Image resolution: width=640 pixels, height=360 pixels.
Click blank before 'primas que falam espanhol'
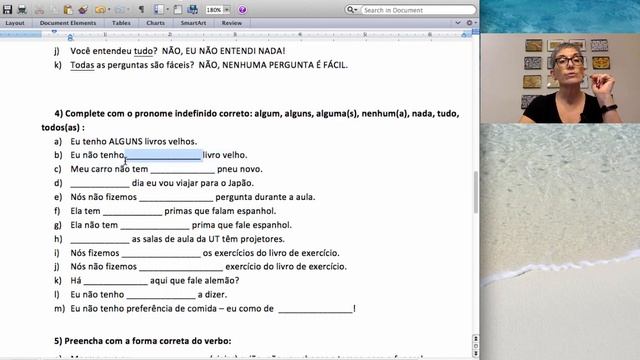[x=133, y=211]
